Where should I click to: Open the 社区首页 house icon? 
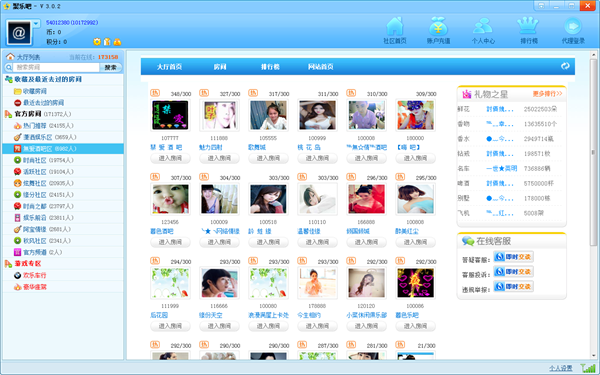tap(395, 27)
